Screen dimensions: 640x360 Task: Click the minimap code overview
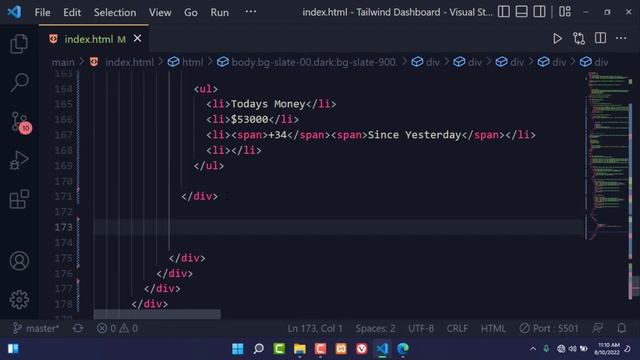(x=607, y=155)
